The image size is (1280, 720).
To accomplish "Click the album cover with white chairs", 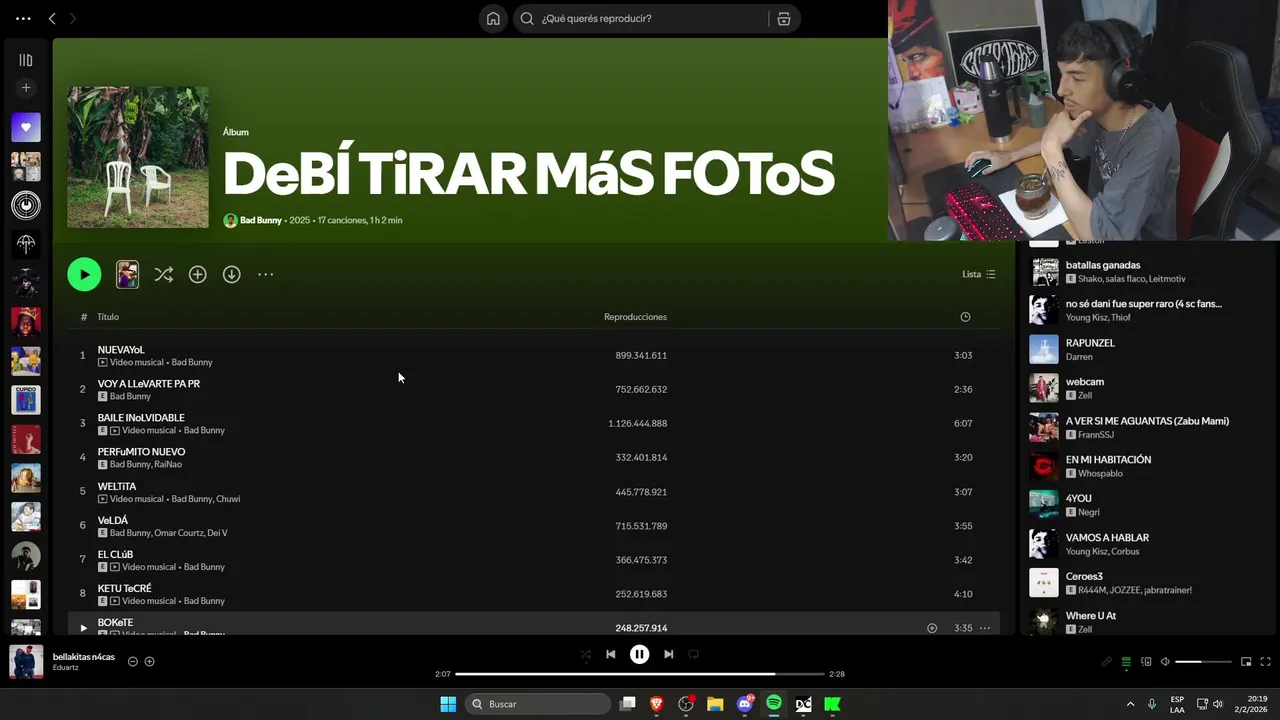I will [x=138, y=157].
